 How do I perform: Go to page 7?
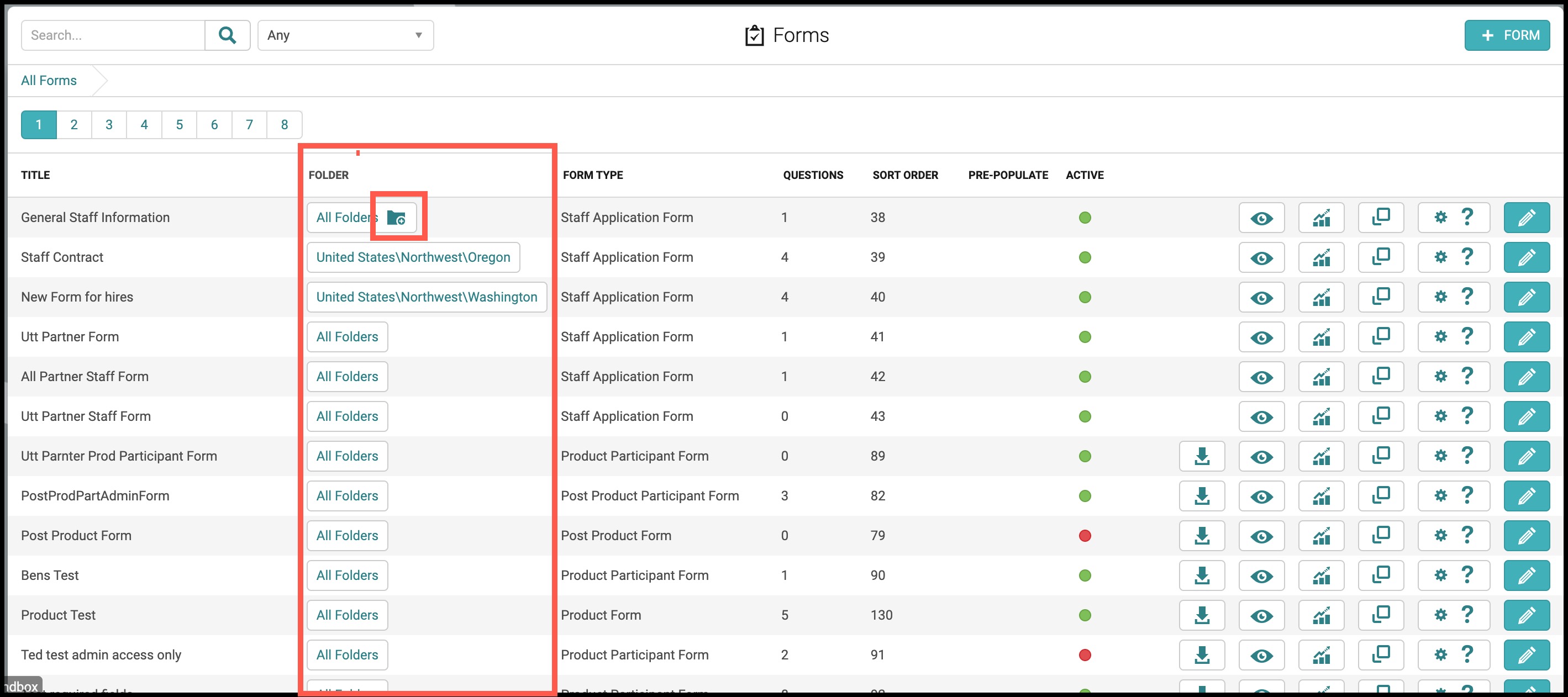click(x=249, y=125)
